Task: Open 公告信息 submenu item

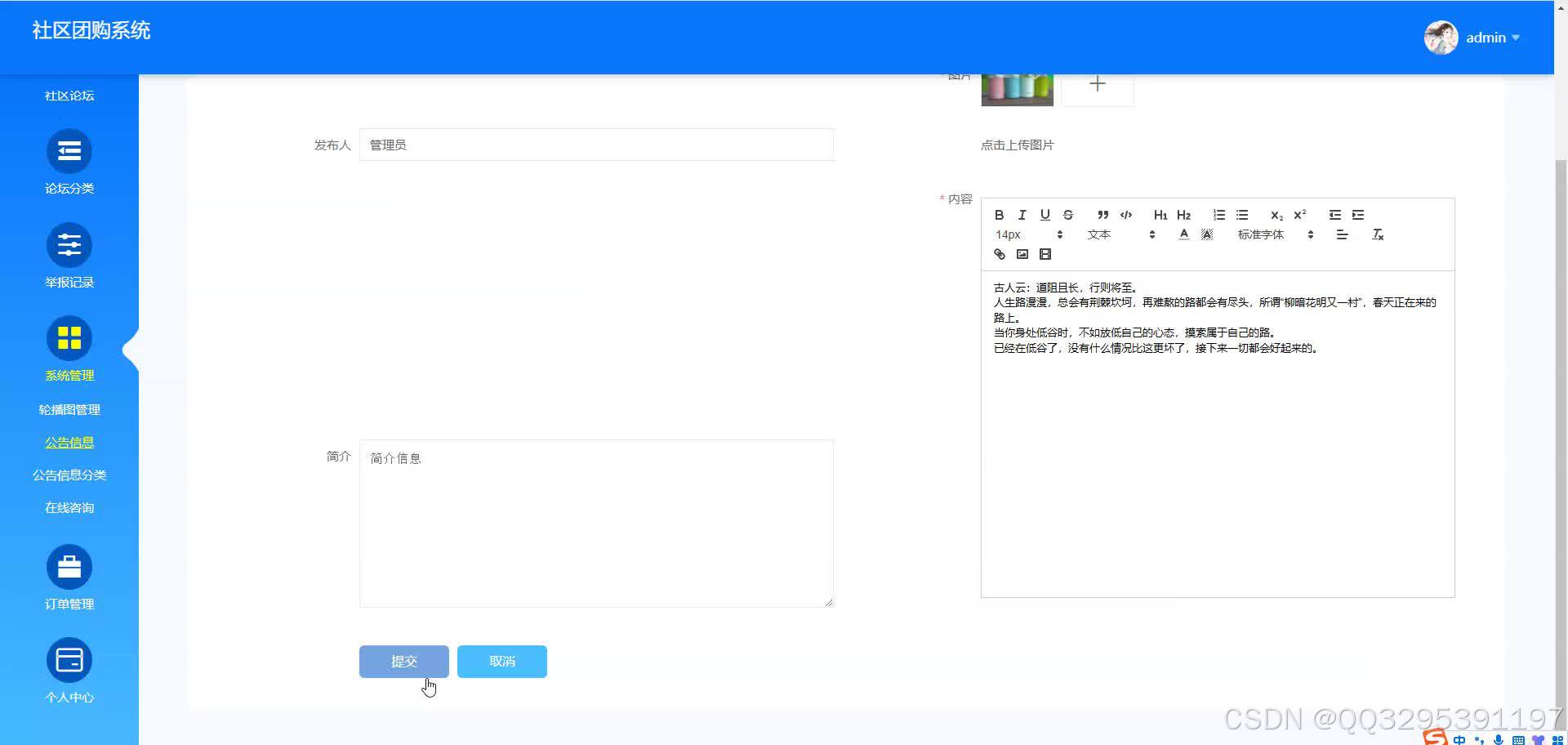Action: [x=69, y=442]
